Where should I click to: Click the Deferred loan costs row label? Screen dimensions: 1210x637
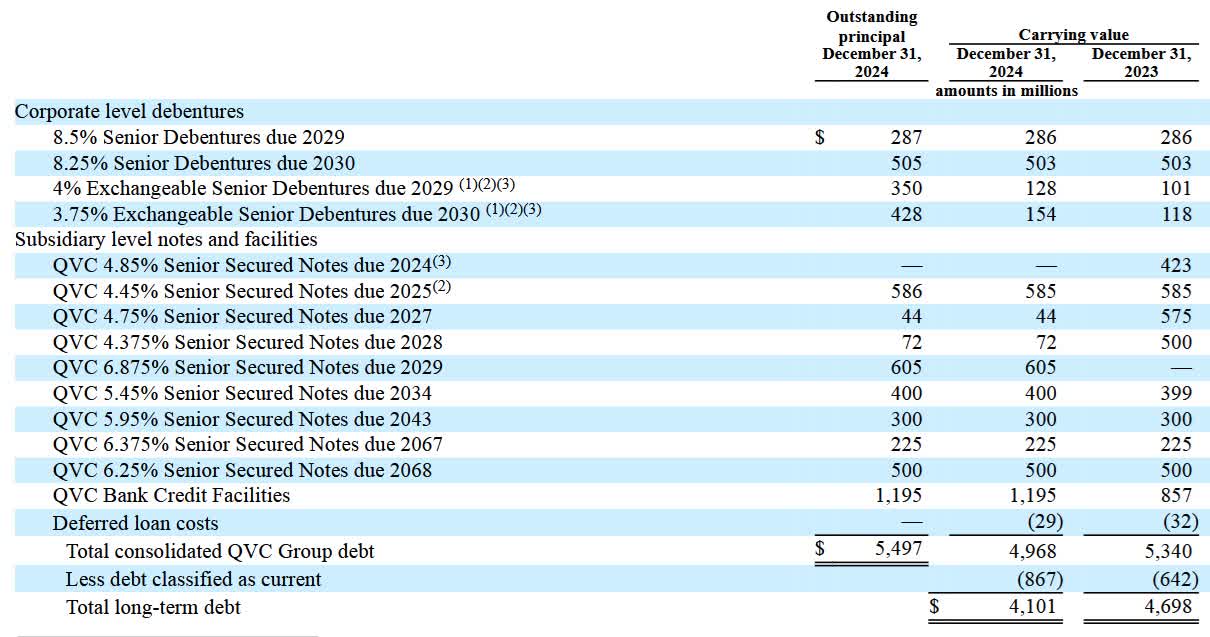click(135, 523)
